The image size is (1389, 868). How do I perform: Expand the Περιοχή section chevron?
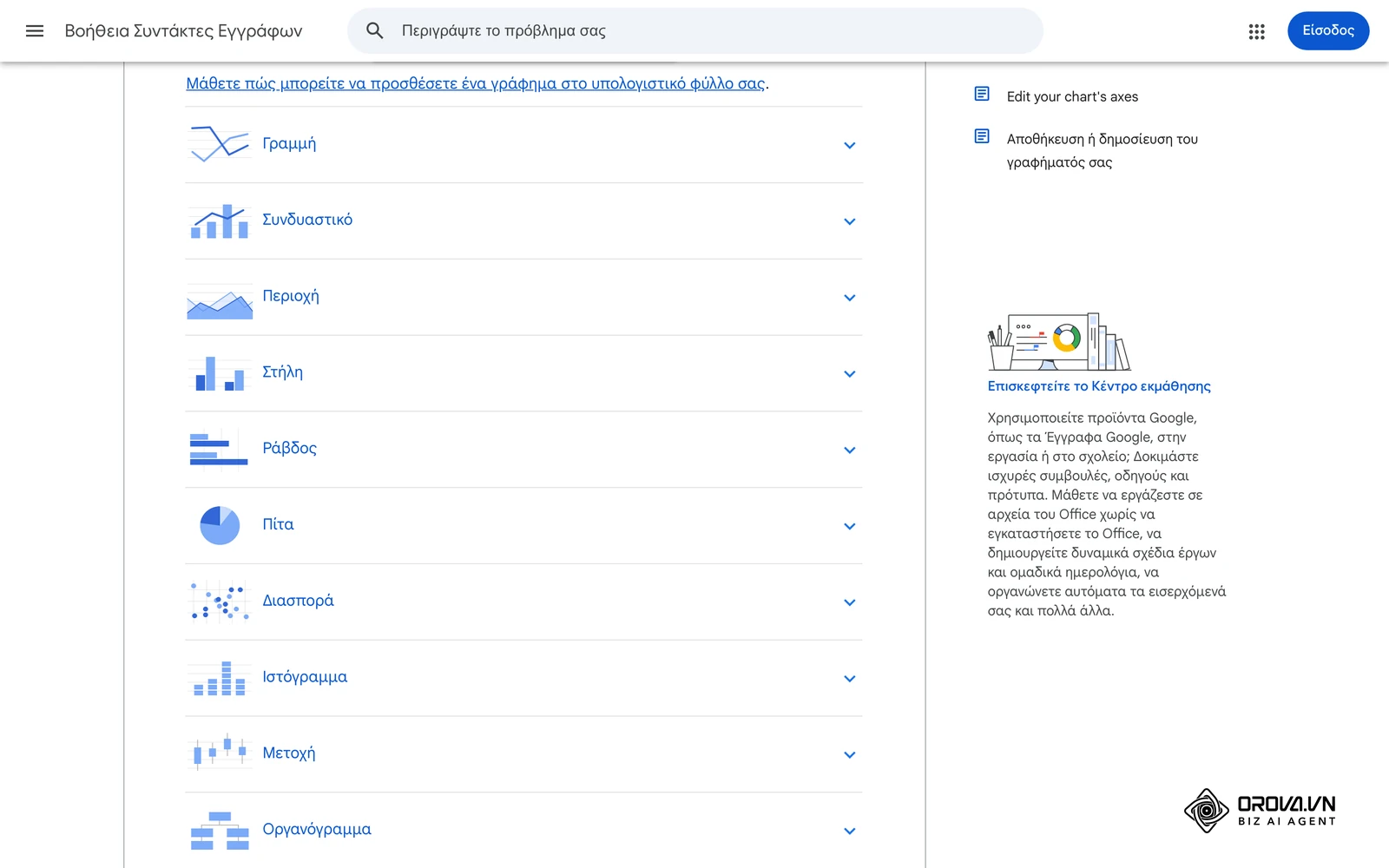(x=850, y=298)
